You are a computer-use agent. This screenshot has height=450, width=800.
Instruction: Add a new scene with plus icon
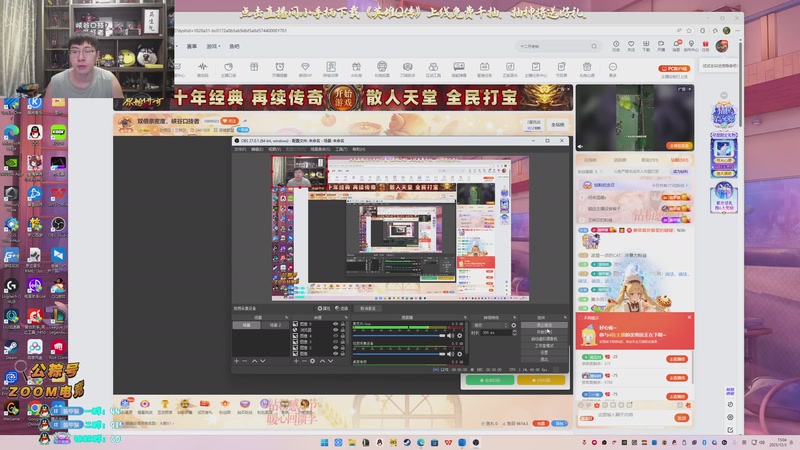click(x=236, y=361)
